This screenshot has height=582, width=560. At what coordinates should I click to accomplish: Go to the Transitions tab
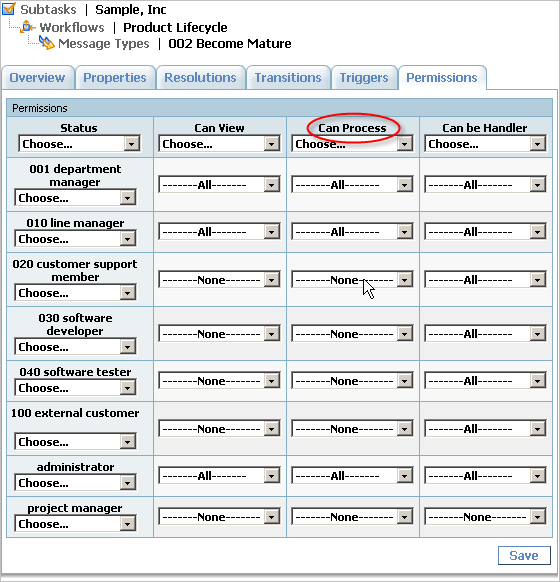pos(288,78)
